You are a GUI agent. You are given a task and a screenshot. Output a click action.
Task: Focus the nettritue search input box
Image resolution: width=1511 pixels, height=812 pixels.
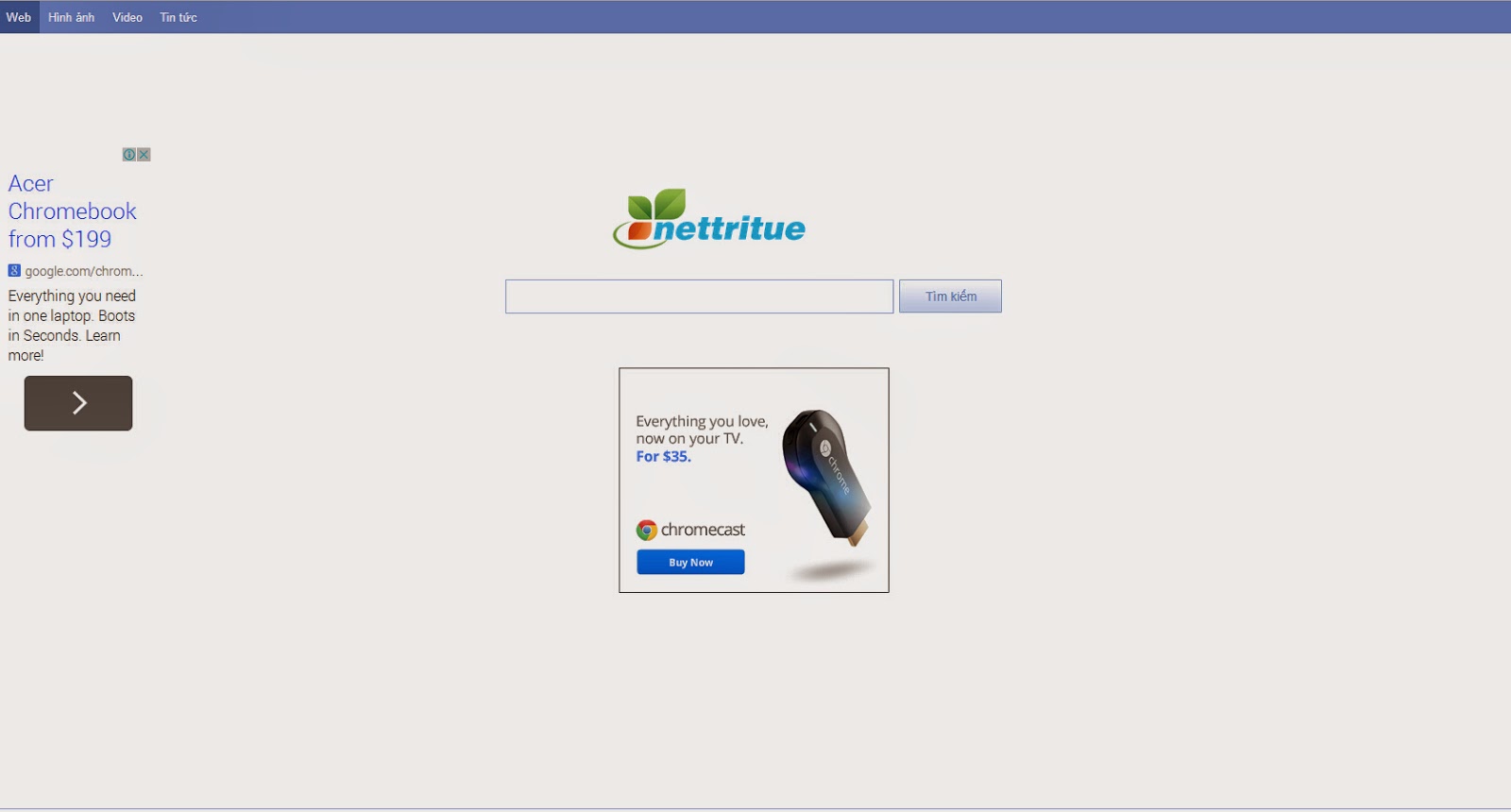pos(699,296)
